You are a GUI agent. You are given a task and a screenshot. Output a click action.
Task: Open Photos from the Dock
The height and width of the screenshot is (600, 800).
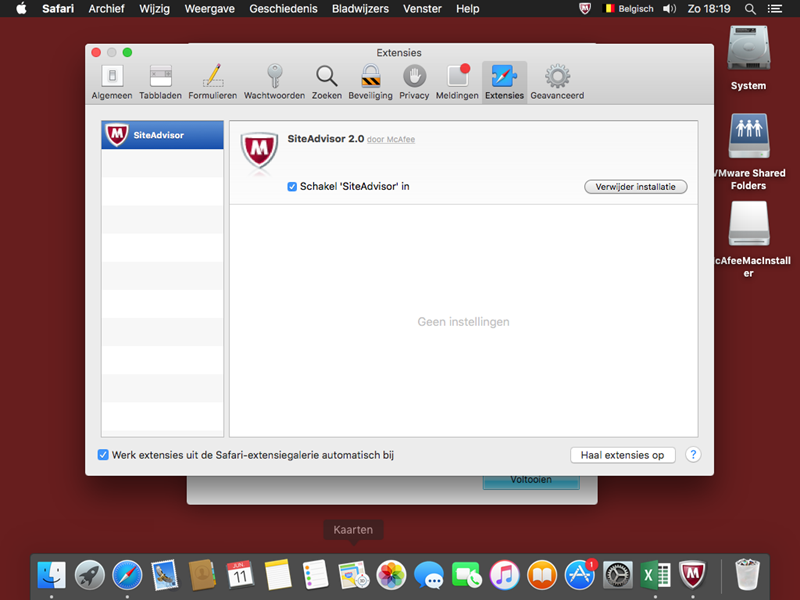(391, 574)
